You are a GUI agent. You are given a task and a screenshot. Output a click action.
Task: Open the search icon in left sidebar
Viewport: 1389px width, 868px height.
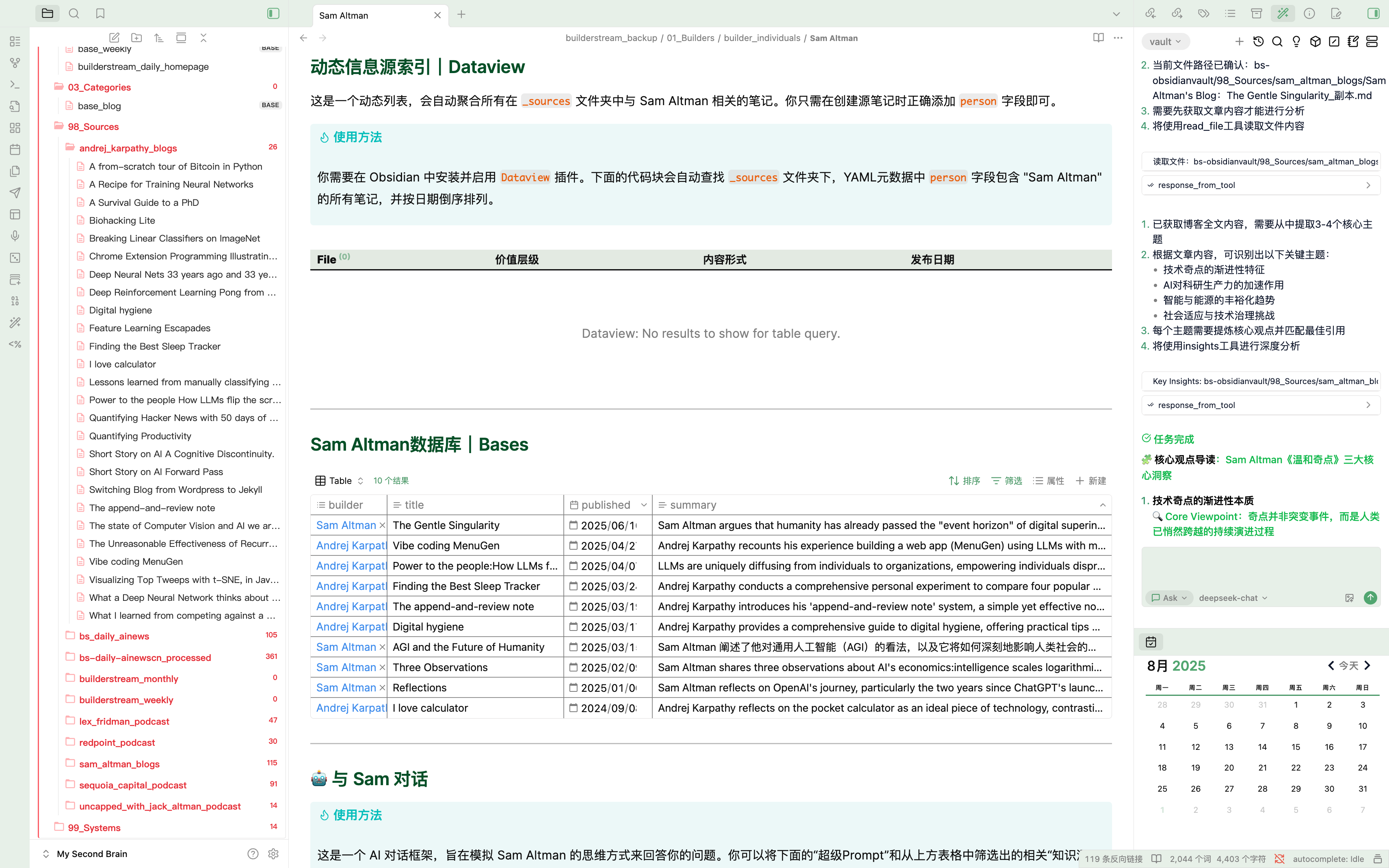[x=74, y=13]
